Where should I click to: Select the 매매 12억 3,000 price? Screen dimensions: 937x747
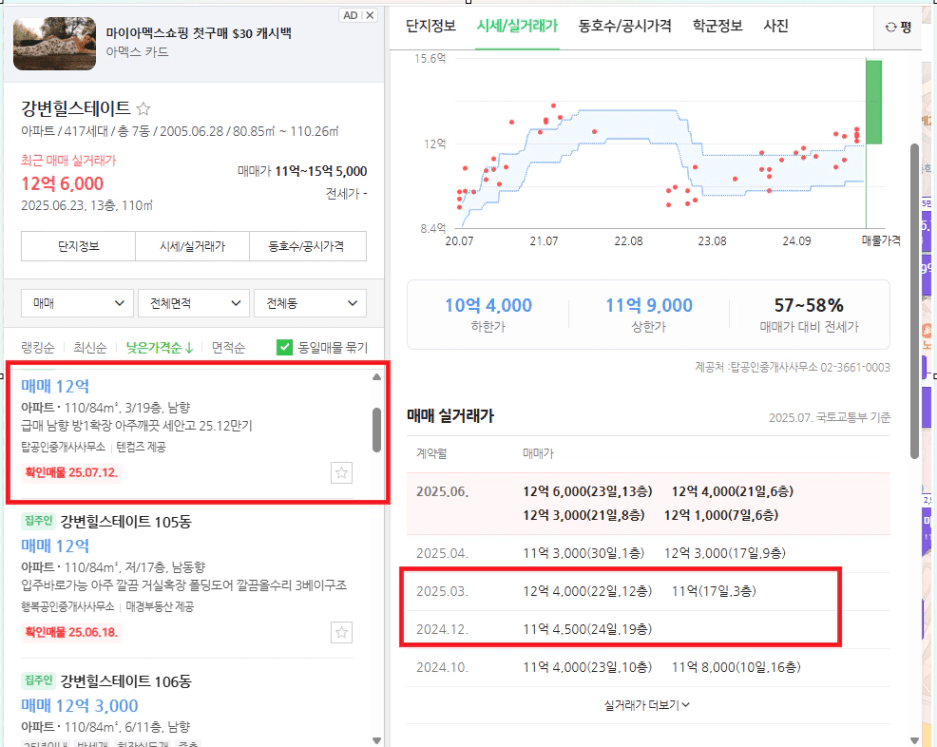79,706
